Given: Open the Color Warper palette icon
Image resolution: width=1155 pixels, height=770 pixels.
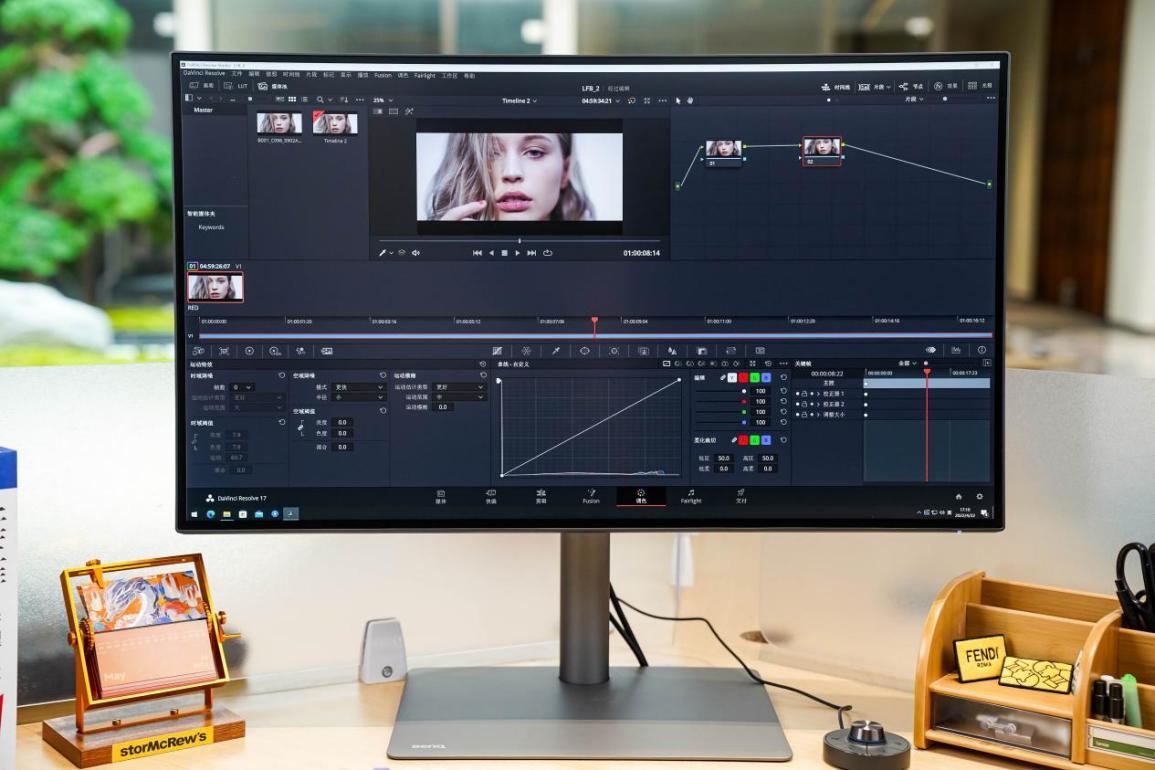Looking at the screenshot, I should [x=526, y=351].
